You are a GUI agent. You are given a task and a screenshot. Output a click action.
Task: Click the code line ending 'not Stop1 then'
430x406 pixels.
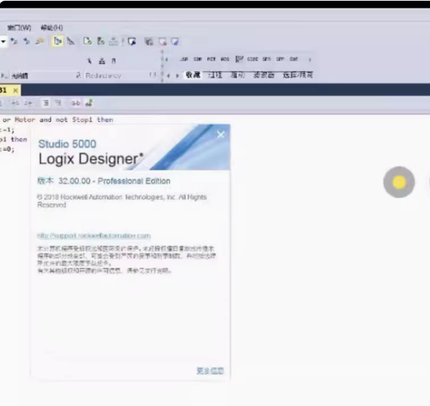coord(57,120)
